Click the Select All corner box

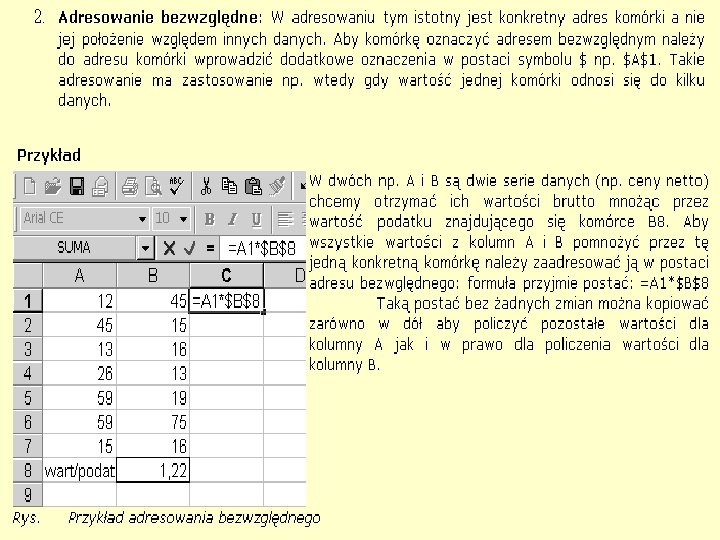pos(28,275)
